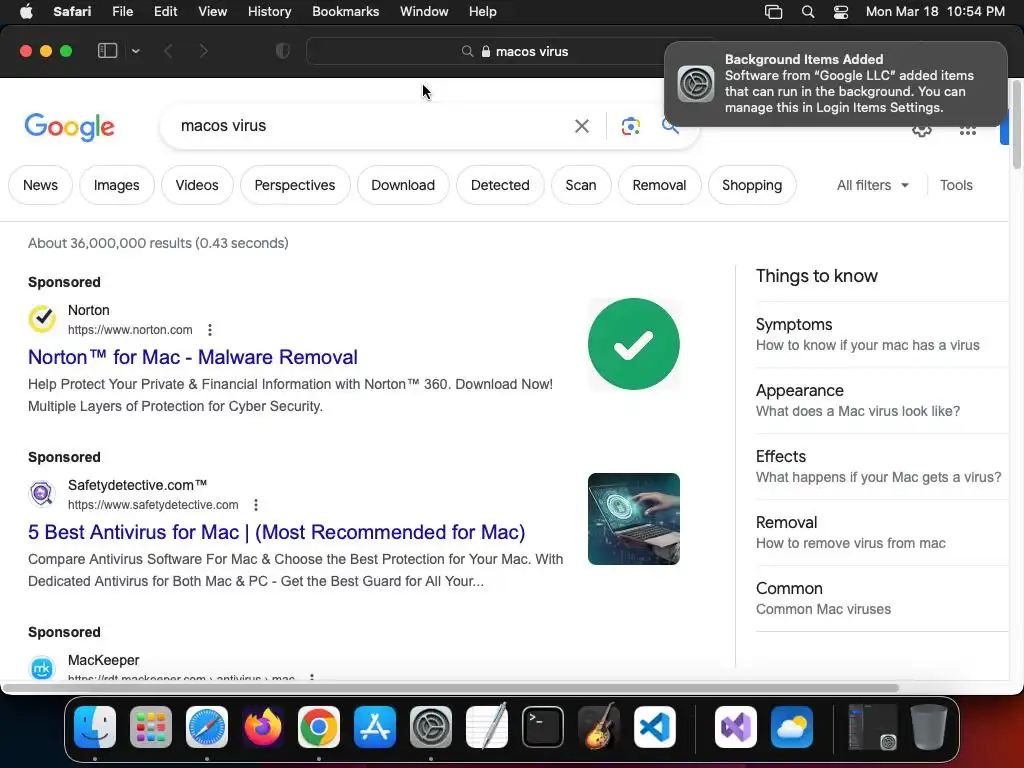1024x768 pixels.
Task: Open Firefox from the Dock
Action: point(263,727)
